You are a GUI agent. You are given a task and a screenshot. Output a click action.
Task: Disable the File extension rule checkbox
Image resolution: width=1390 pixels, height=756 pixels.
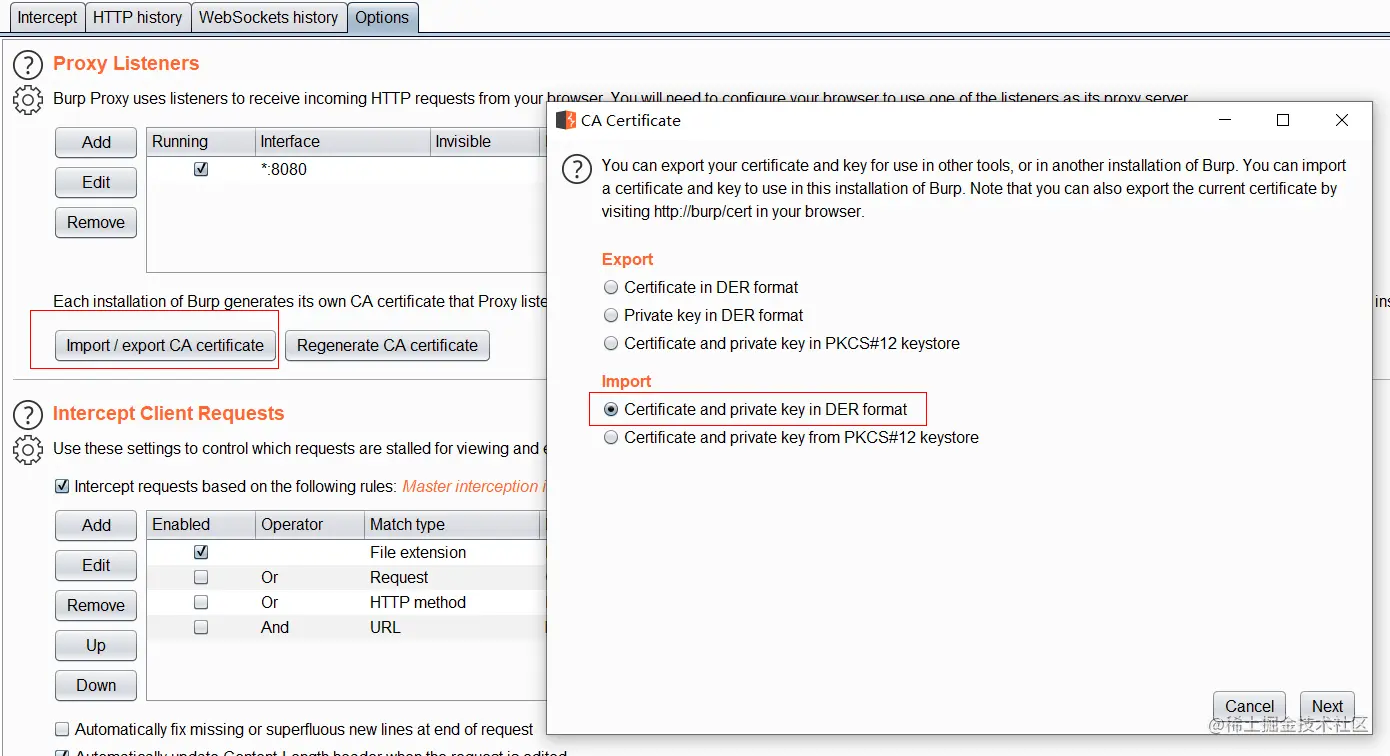pos(201,552)
